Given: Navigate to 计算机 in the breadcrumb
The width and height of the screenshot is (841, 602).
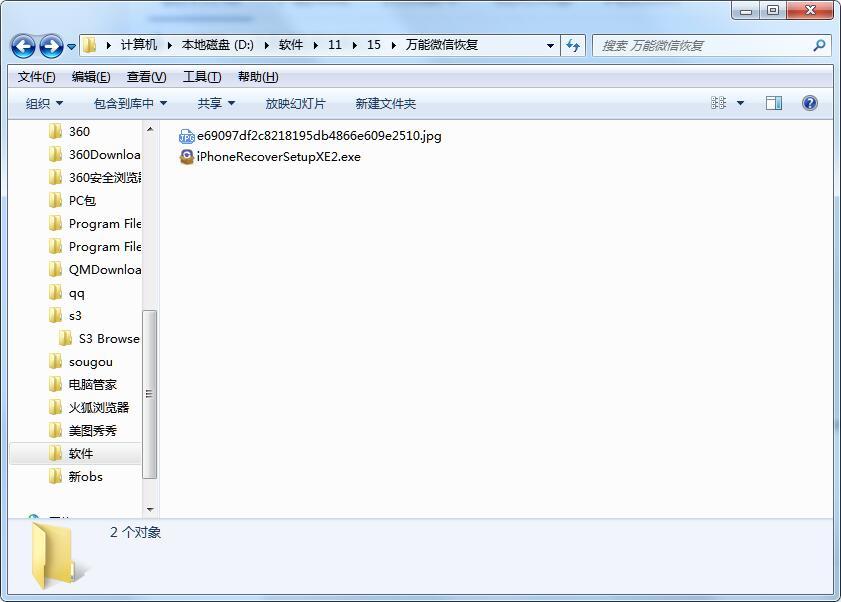Looking at the screenshot, I should (x=139, y=45).
